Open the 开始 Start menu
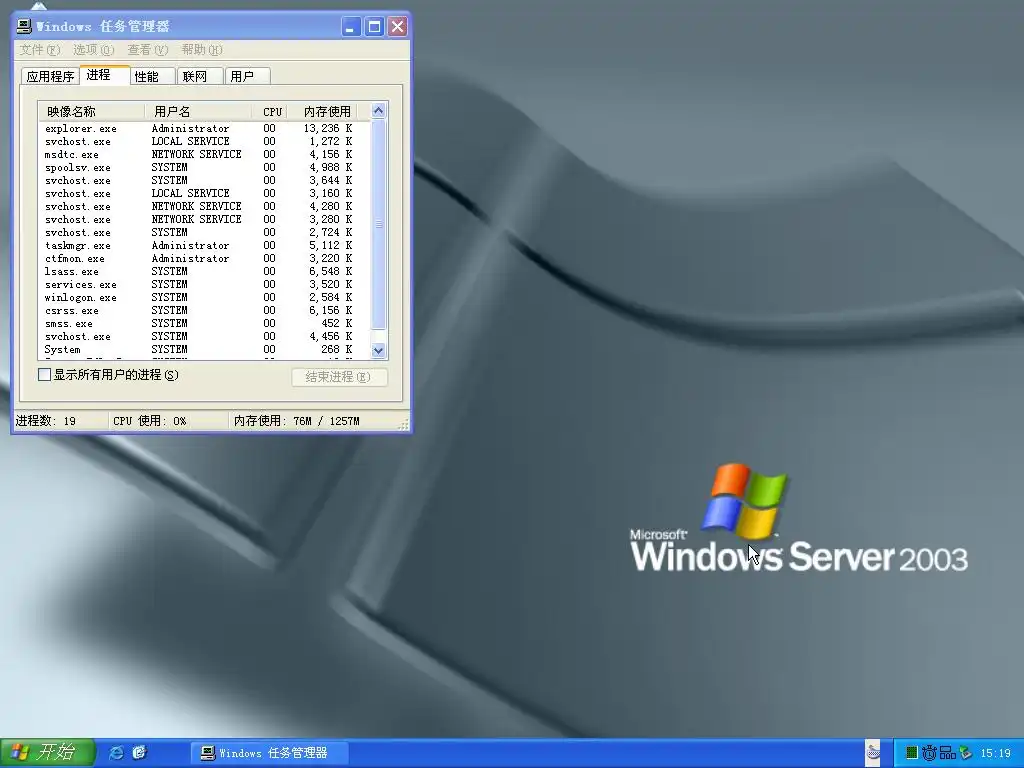Image resolution: width=1024 pixels, height=768 pixels. 47,752
